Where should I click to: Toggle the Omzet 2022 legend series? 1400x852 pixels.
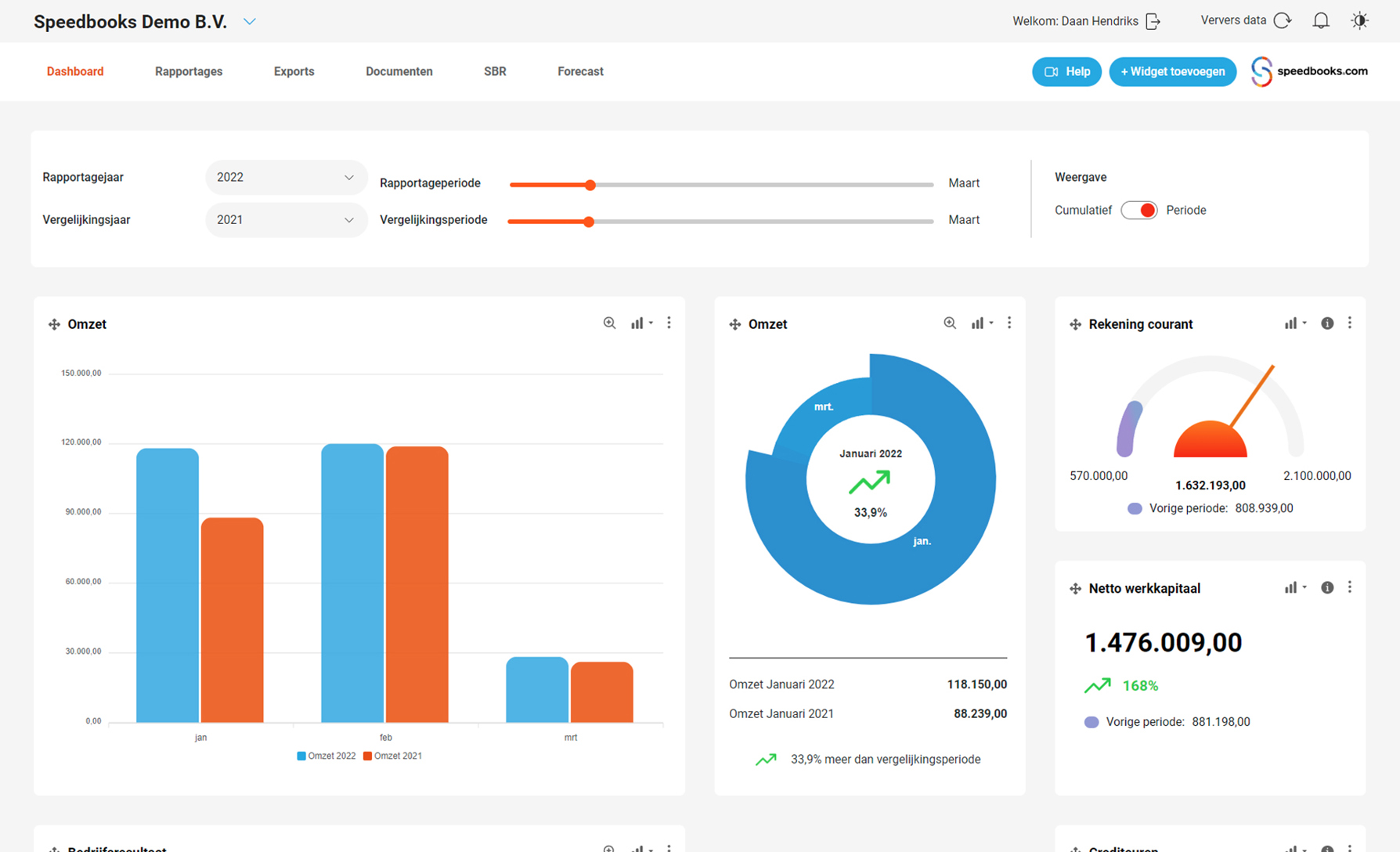coord(326,756)
